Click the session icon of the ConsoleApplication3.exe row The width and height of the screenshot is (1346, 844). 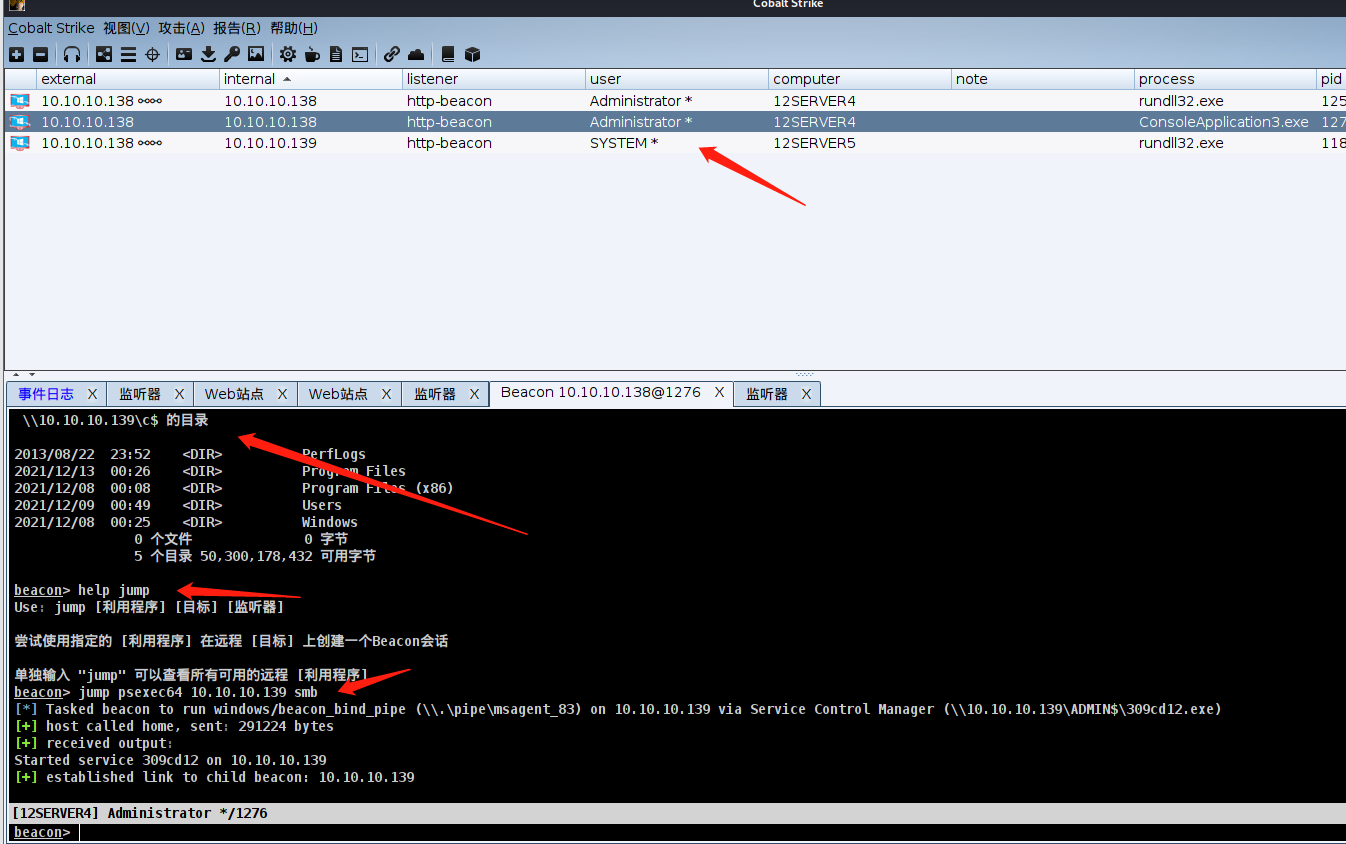click(x=20, y=122)
